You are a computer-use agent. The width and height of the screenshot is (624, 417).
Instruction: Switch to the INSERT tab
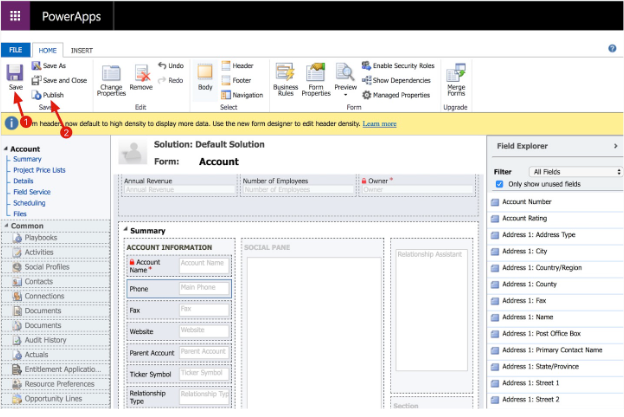click(x=82, y=51)
